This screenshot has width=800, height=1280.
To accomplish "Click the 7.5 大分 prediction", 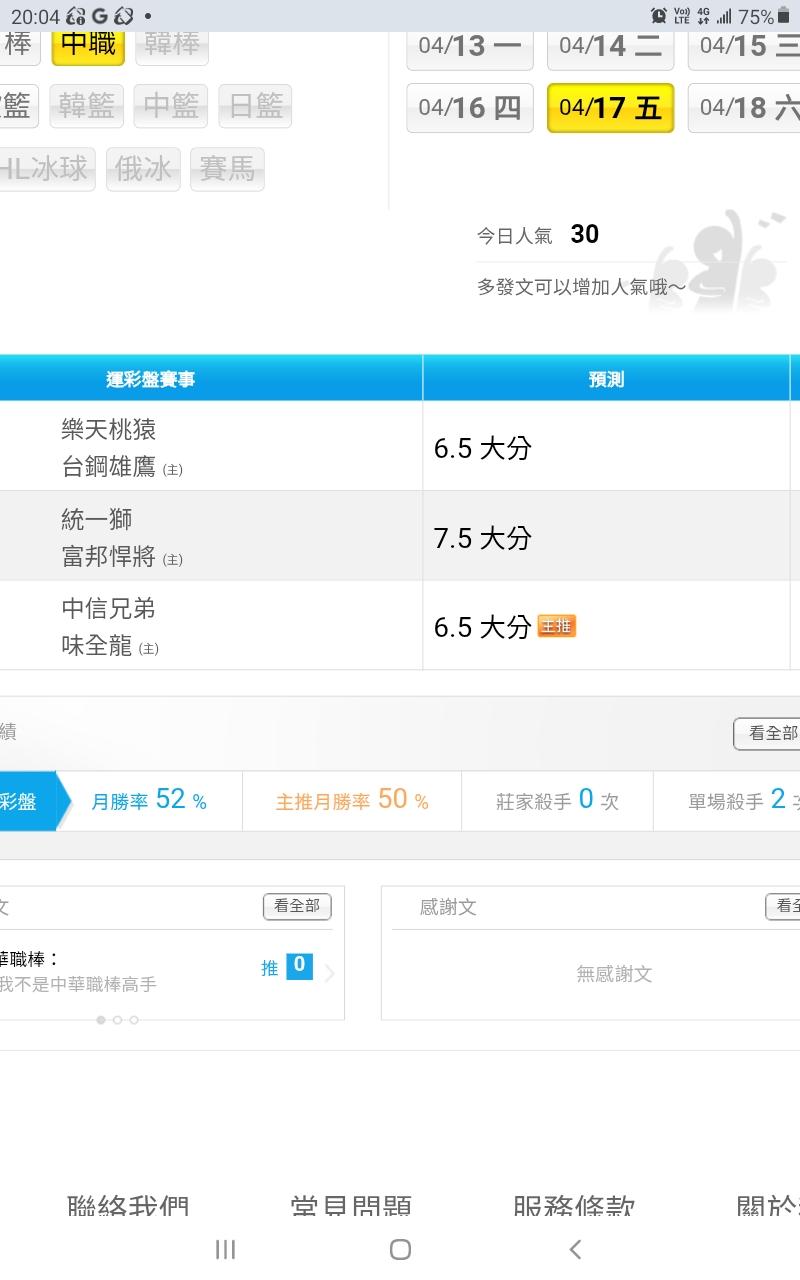I will pos(482,538).
